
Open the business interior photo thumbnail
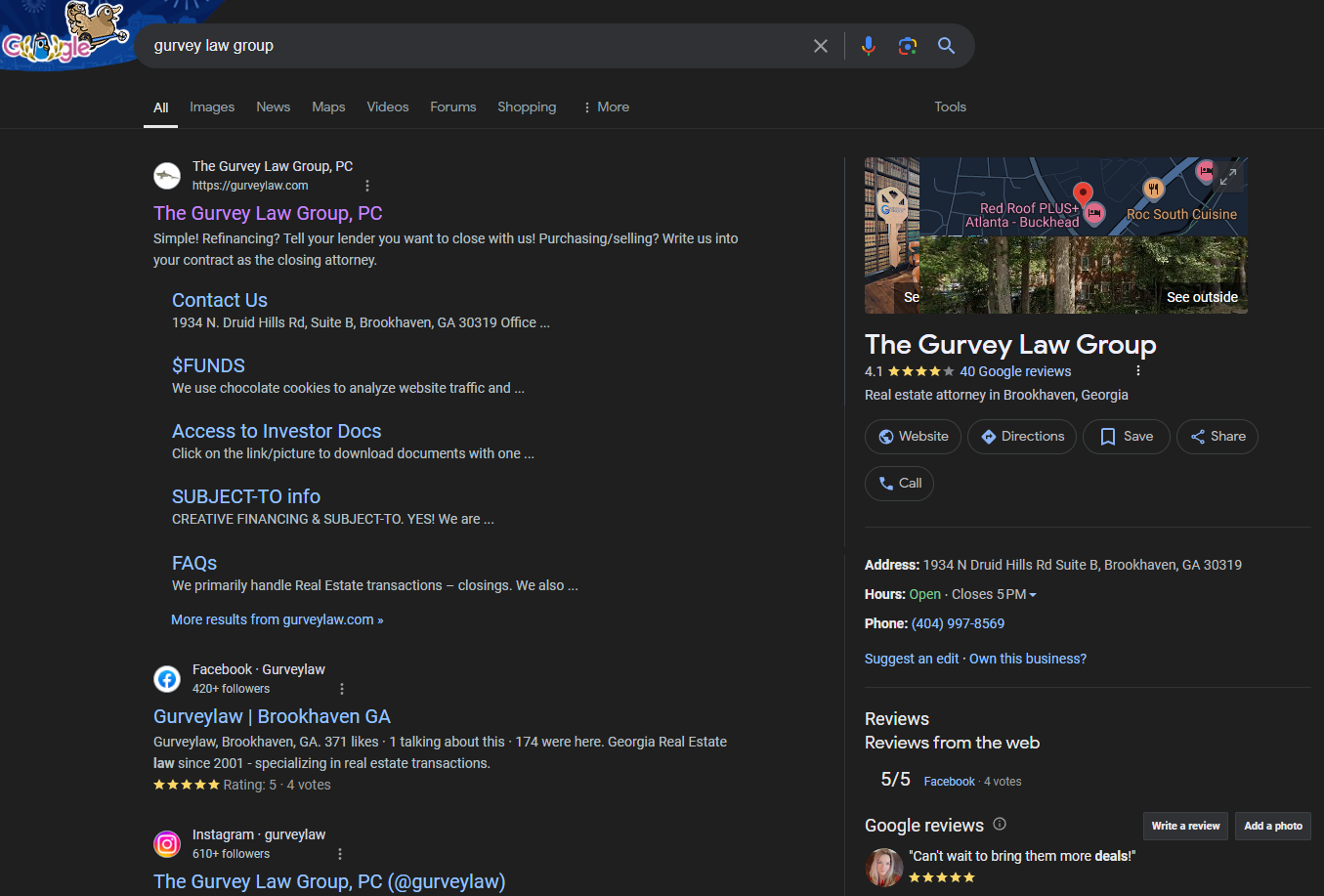(892, 235)
